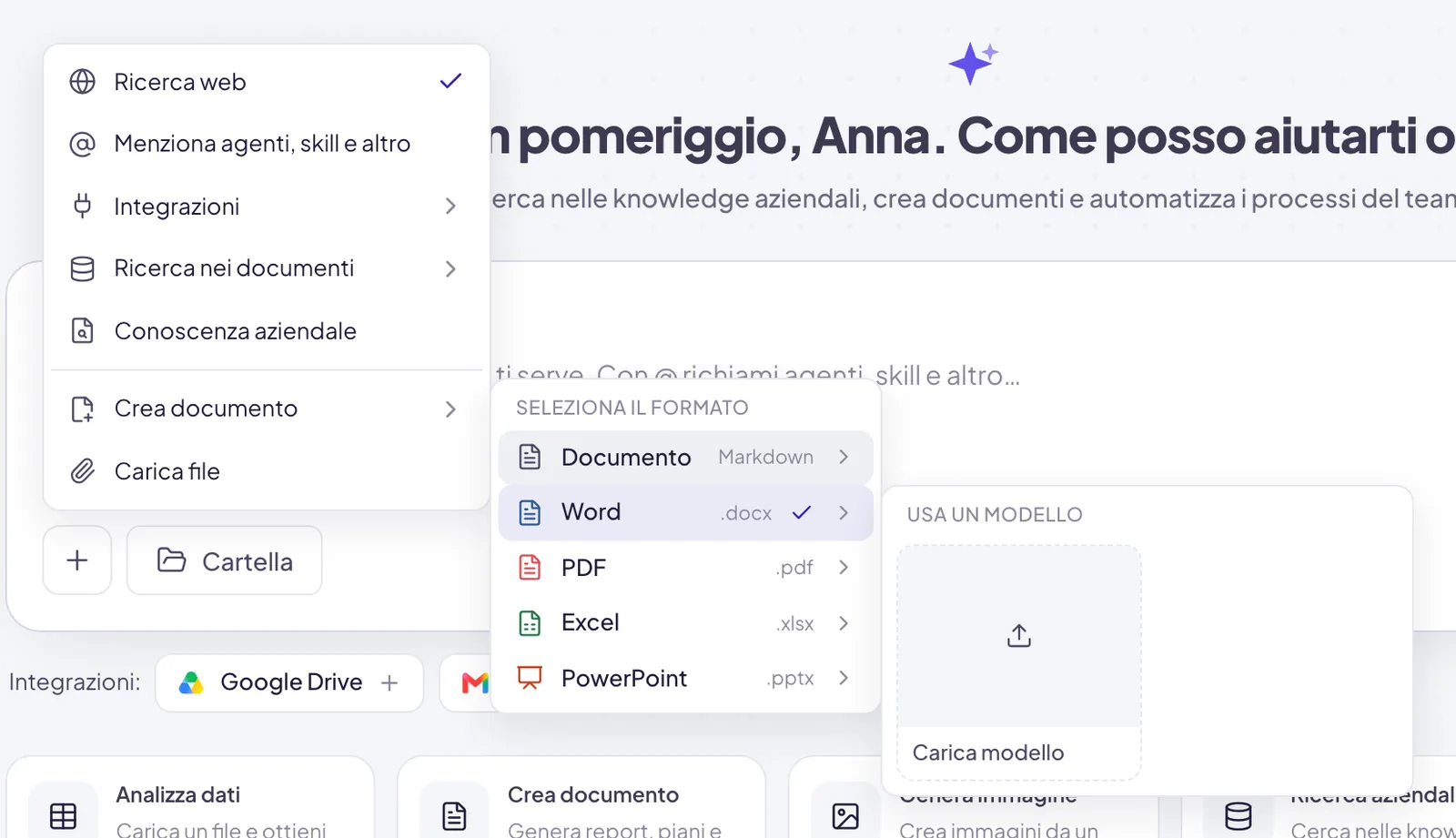Expand the Crea documento submenu chevron
This screenshot has height=838, width=1456.
(450, 409)
